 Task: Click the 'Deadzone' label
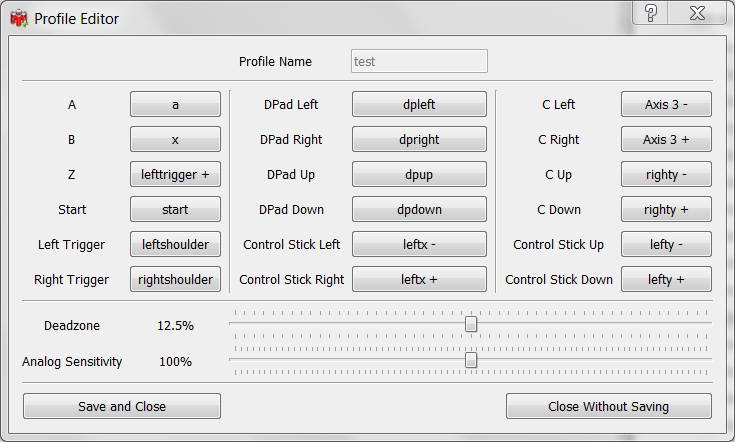pos(72,325)
